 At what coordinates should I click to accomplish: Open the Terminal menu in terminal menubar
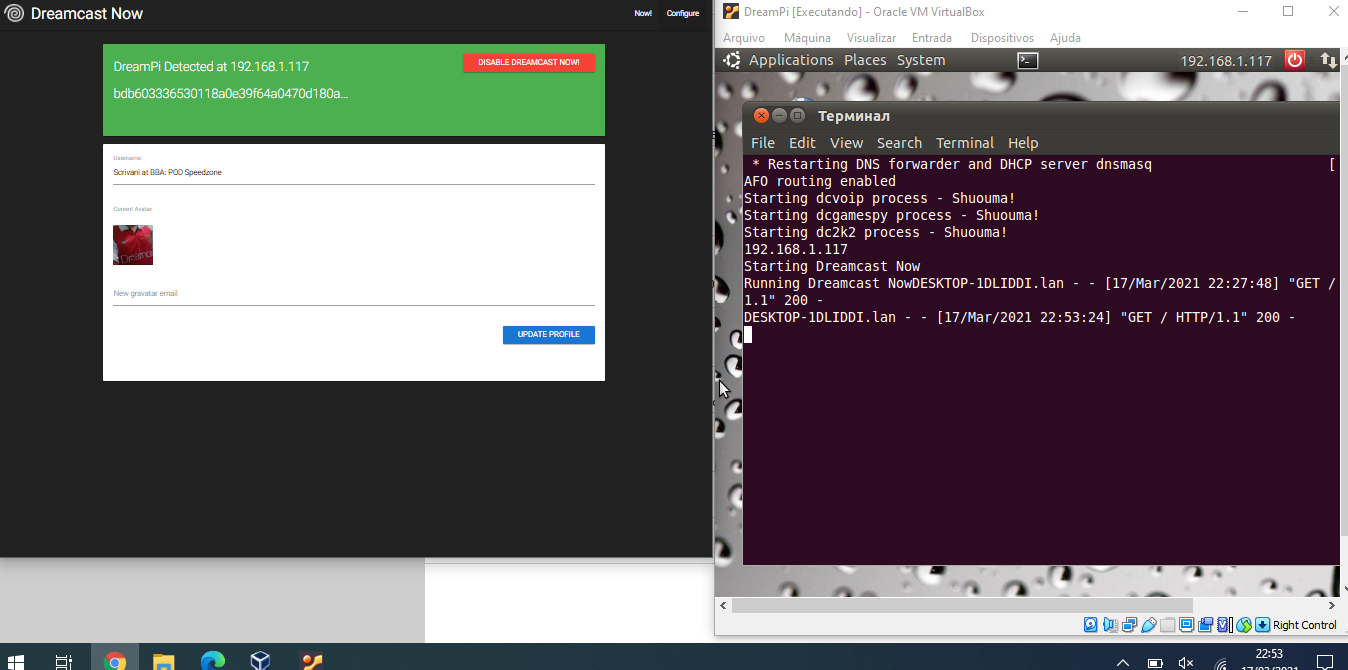tap(965, 143)
